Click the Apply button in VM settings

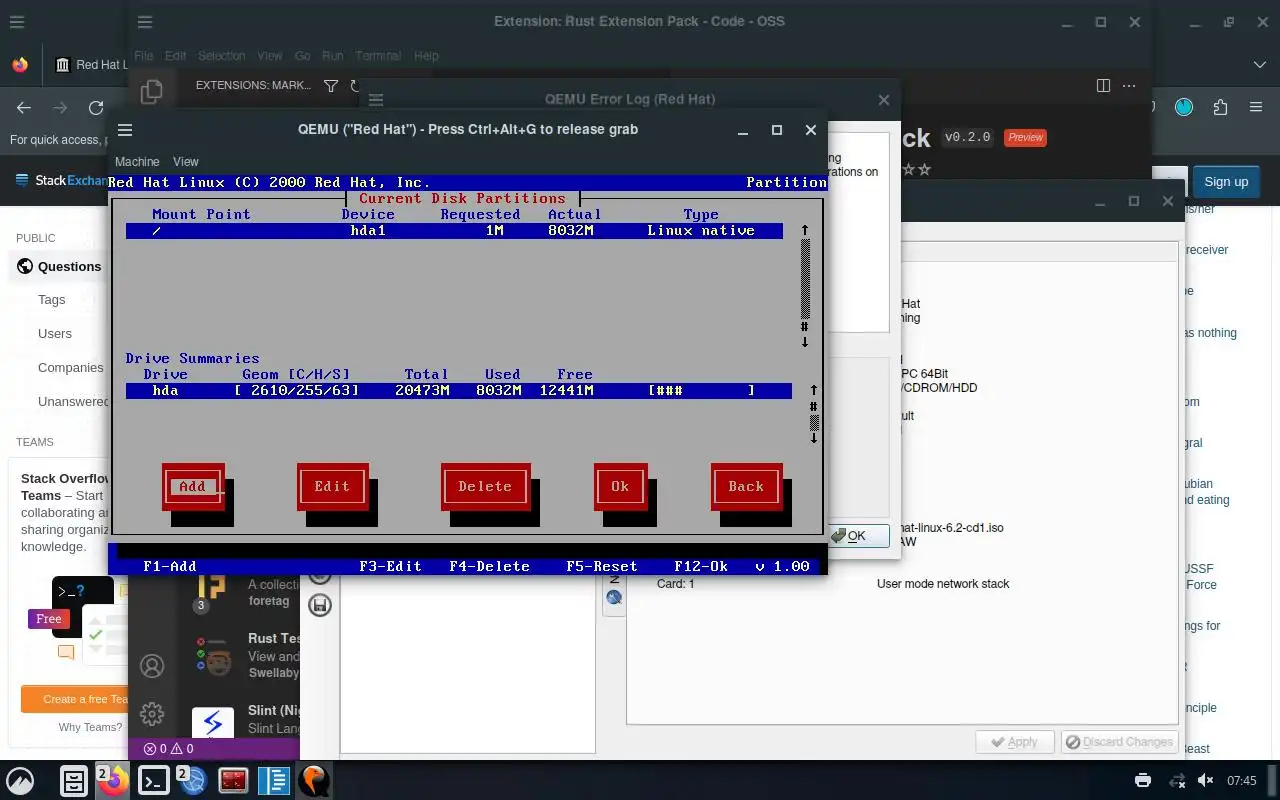coord(1014,742)
